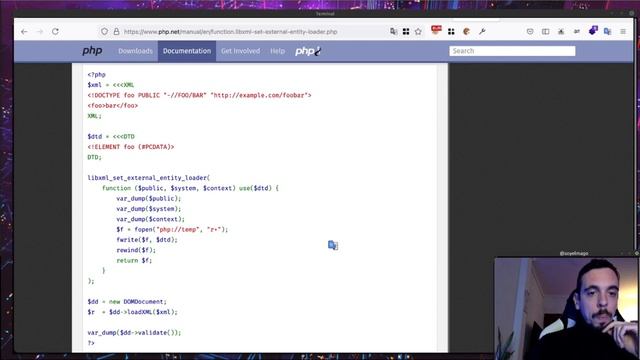Click the <!DOCTYPE foo PUBLIC code line
The width and height of the screenshot is (640, 360).
coord(199,95)
